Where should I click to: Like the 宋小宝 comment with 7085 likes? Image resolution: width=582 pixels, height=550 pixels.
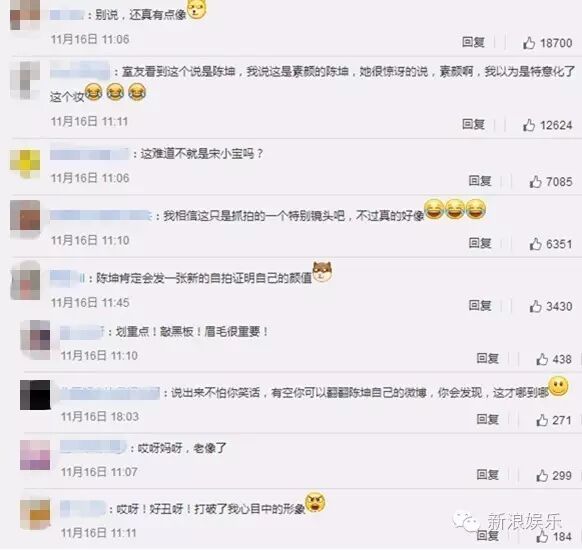(x=535, y=182)
